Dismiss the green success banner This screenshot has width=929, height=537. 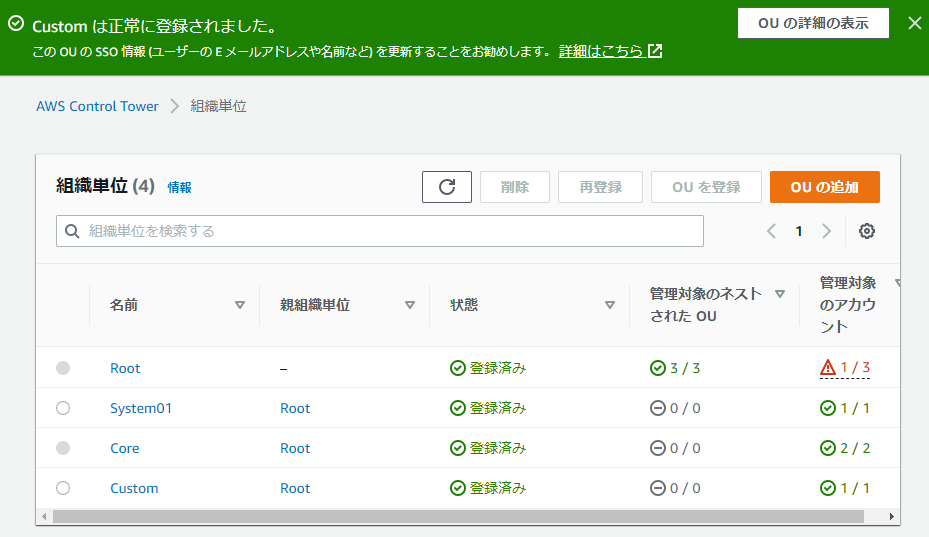[x=914, y=23]
